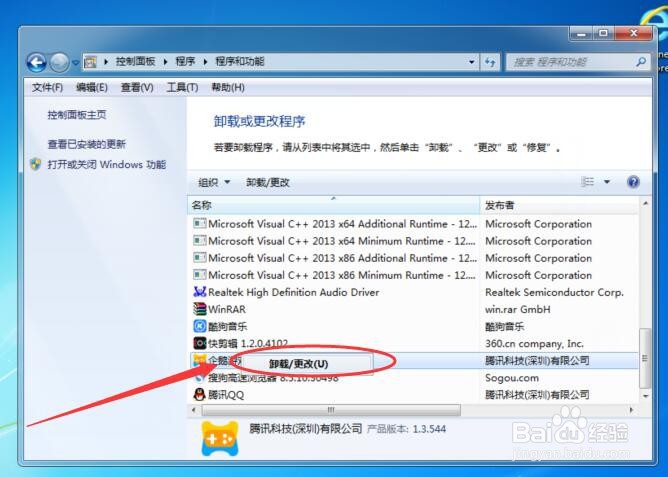This screenshot has height=477, width=668.
Task: Click the Realtek audio driver crab icon
Action: click(199, 292)
